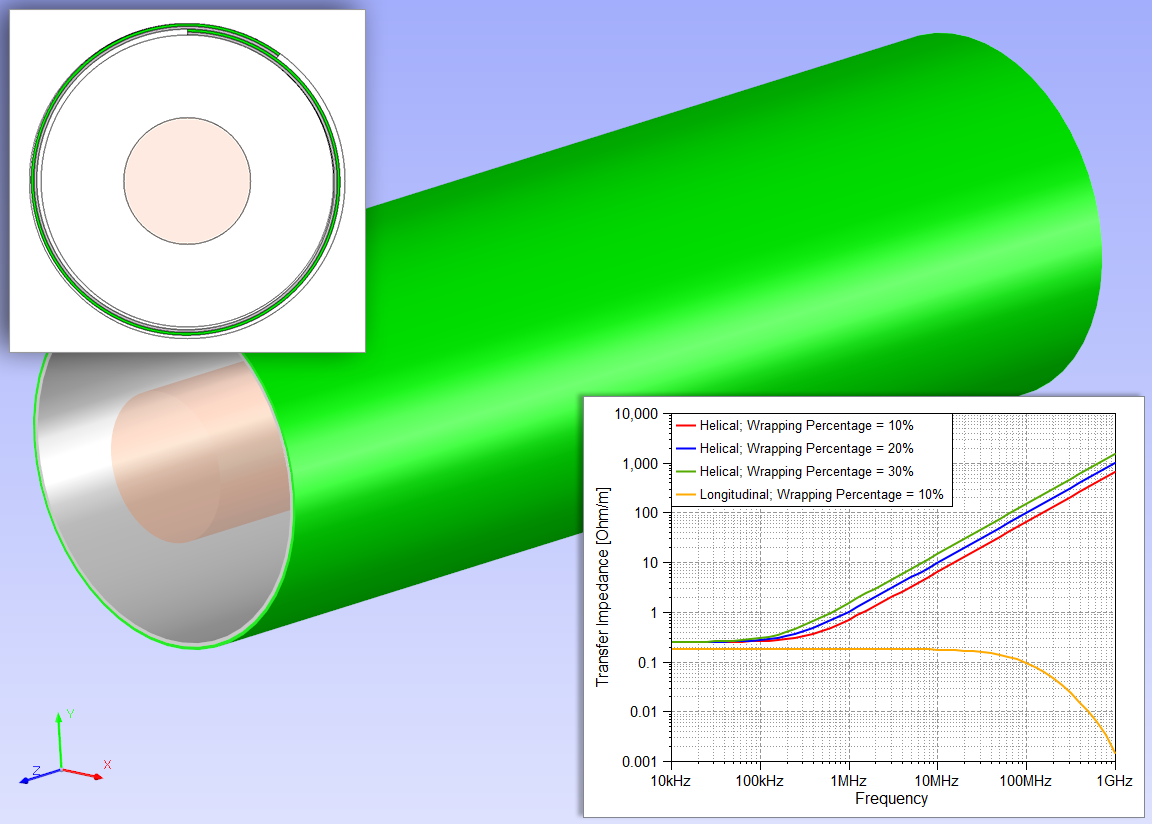Screen dimensions: 1152x824
Task: Click the 1GHz frequency tick label
Action: pyautogui.click(x=1114, y=781)
